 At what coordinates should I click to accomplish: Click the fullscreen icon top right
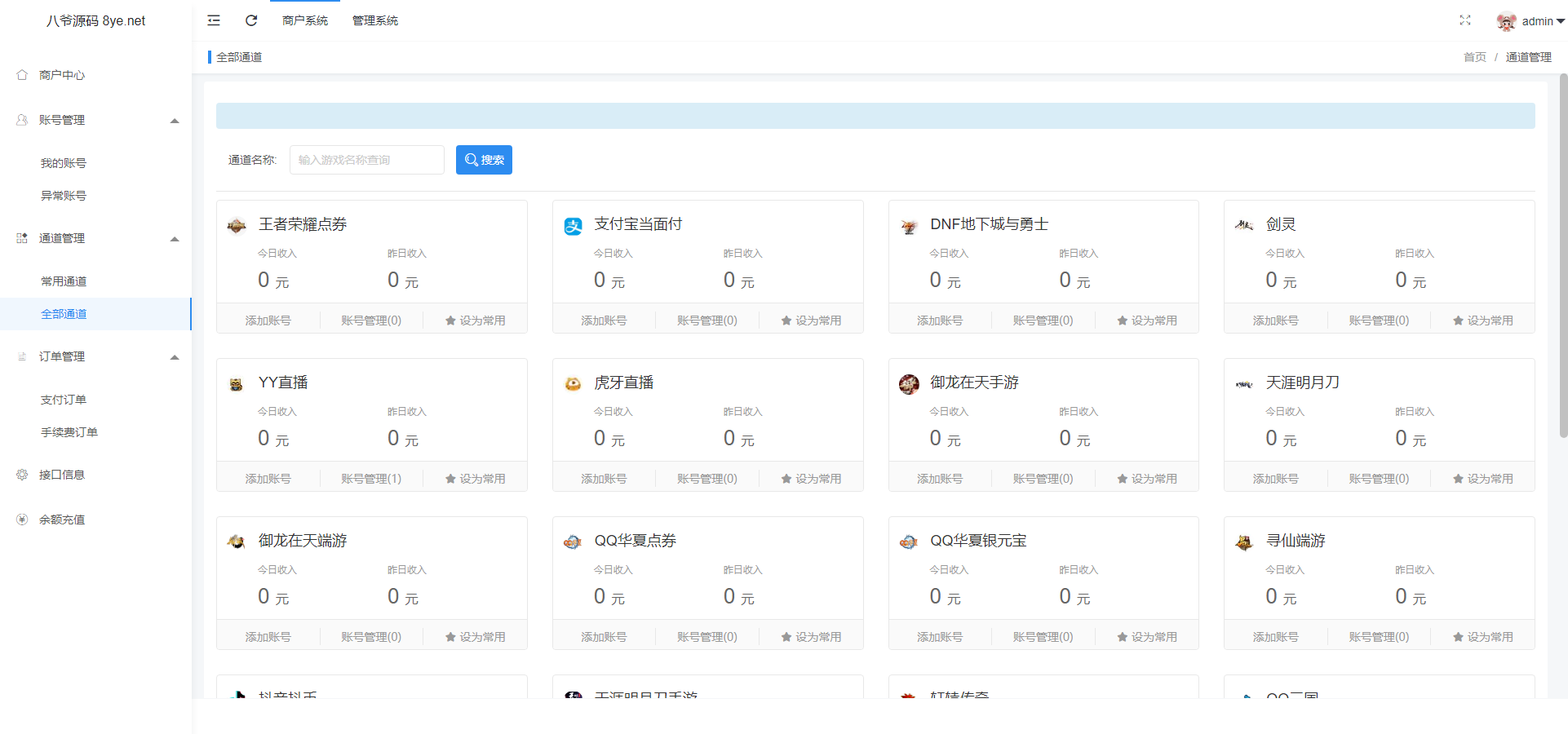(x=1465, y=20)
